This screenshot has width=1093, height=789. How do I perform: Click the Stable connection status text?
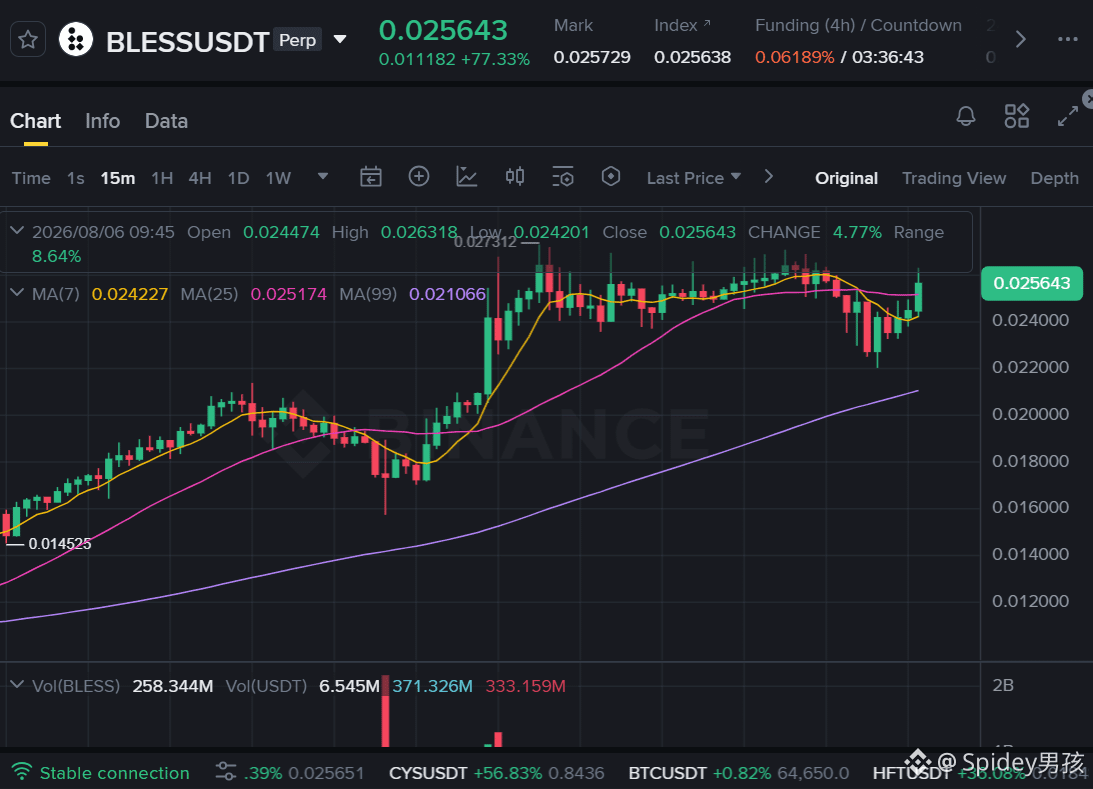click(x=114, y=773)
